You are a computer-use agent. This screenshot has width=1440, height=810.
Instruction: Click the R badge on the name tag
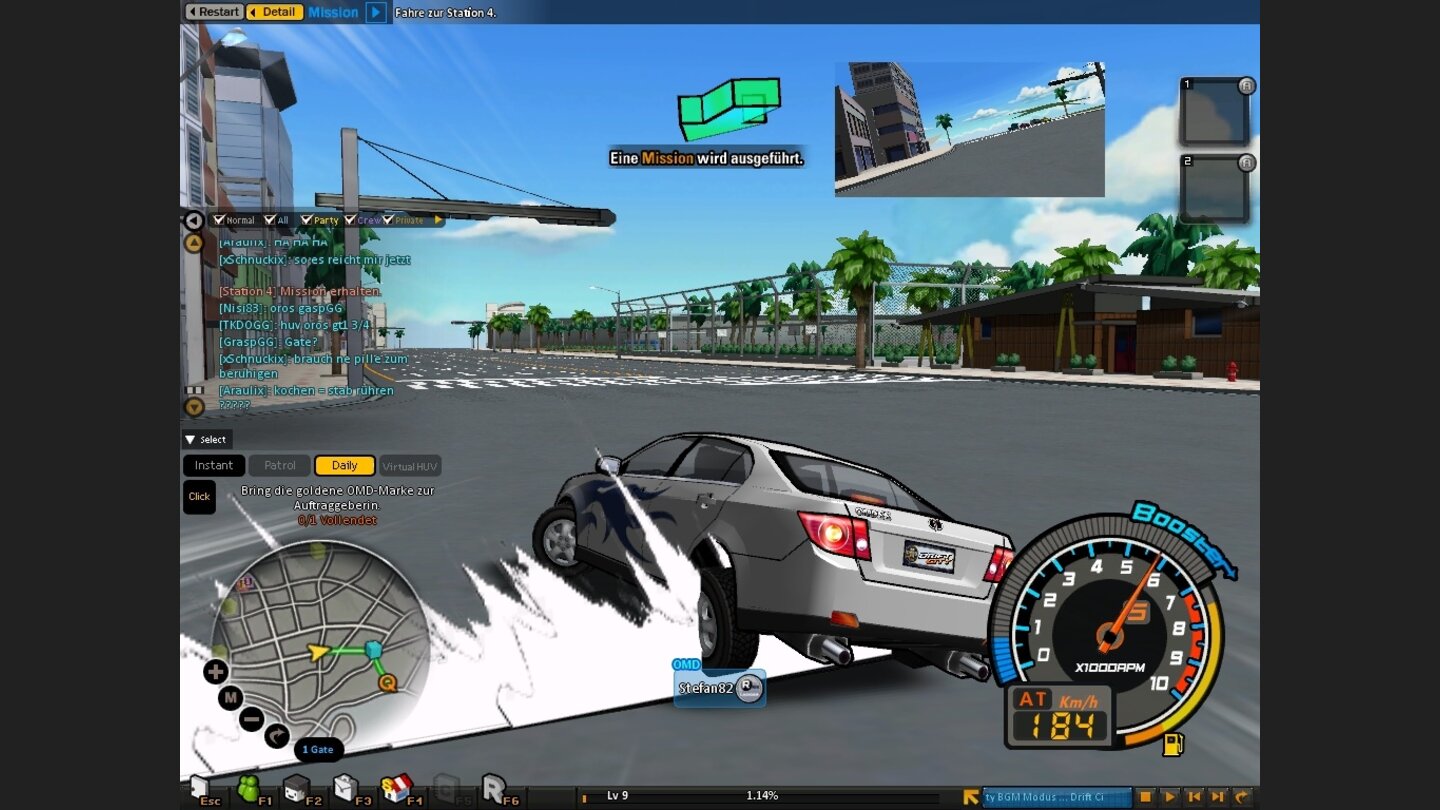pos(748,687)
